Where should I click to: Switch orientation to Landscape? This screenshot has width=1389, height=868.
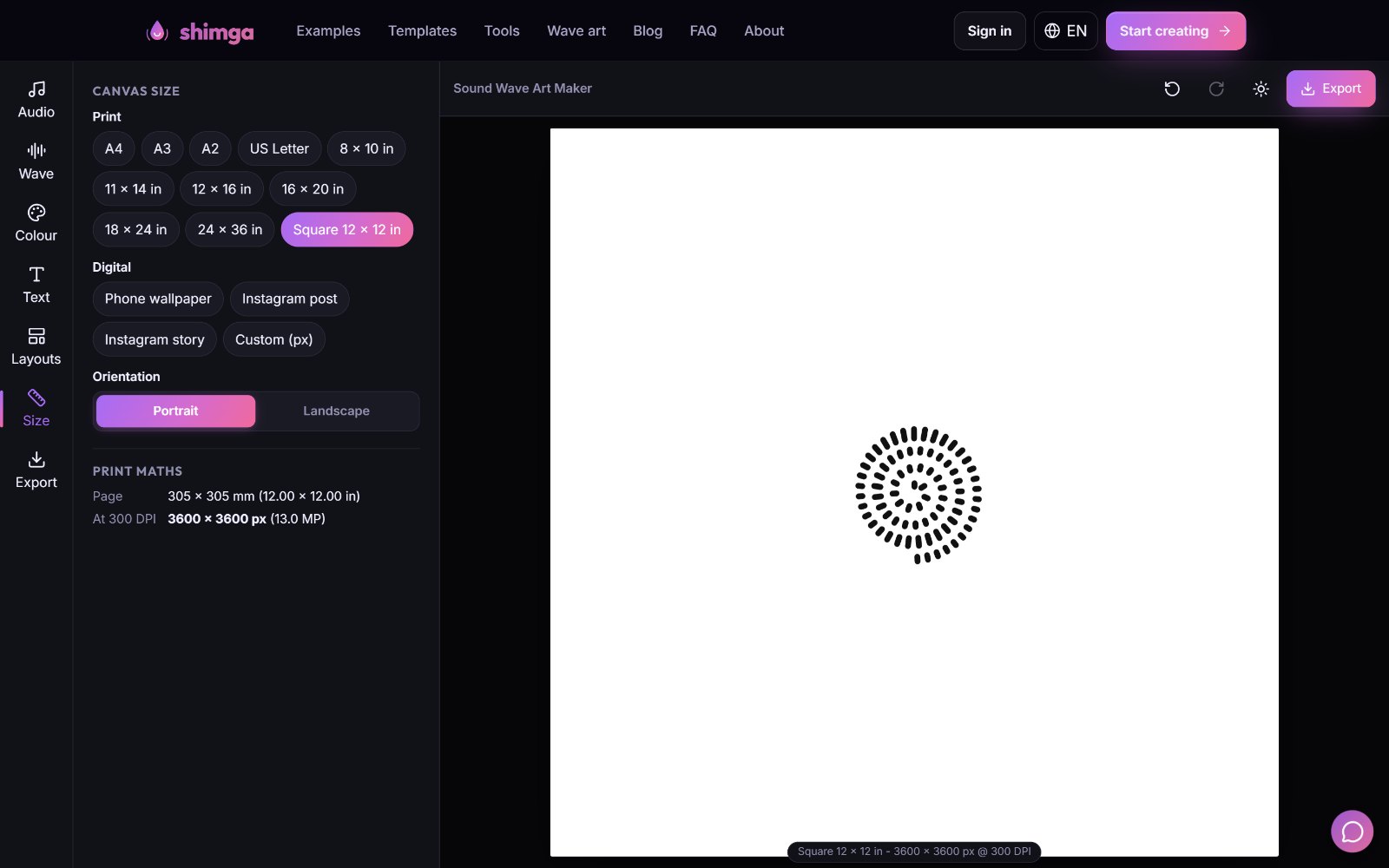pyautogui.click(x=336, y=411)
